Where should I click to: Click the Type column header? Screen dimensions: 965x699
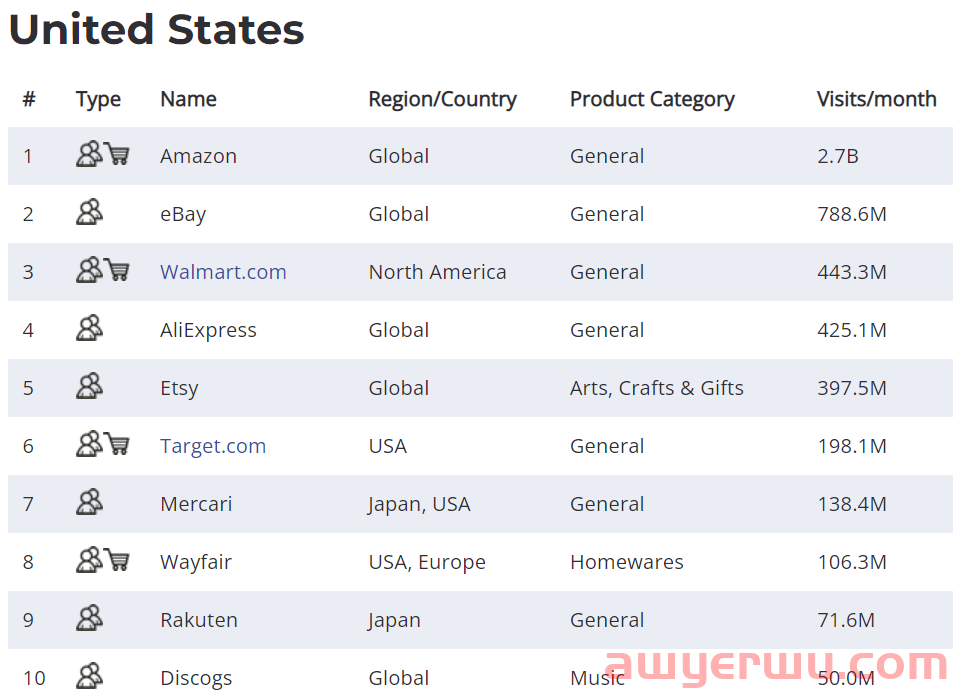tap(98, 100)
